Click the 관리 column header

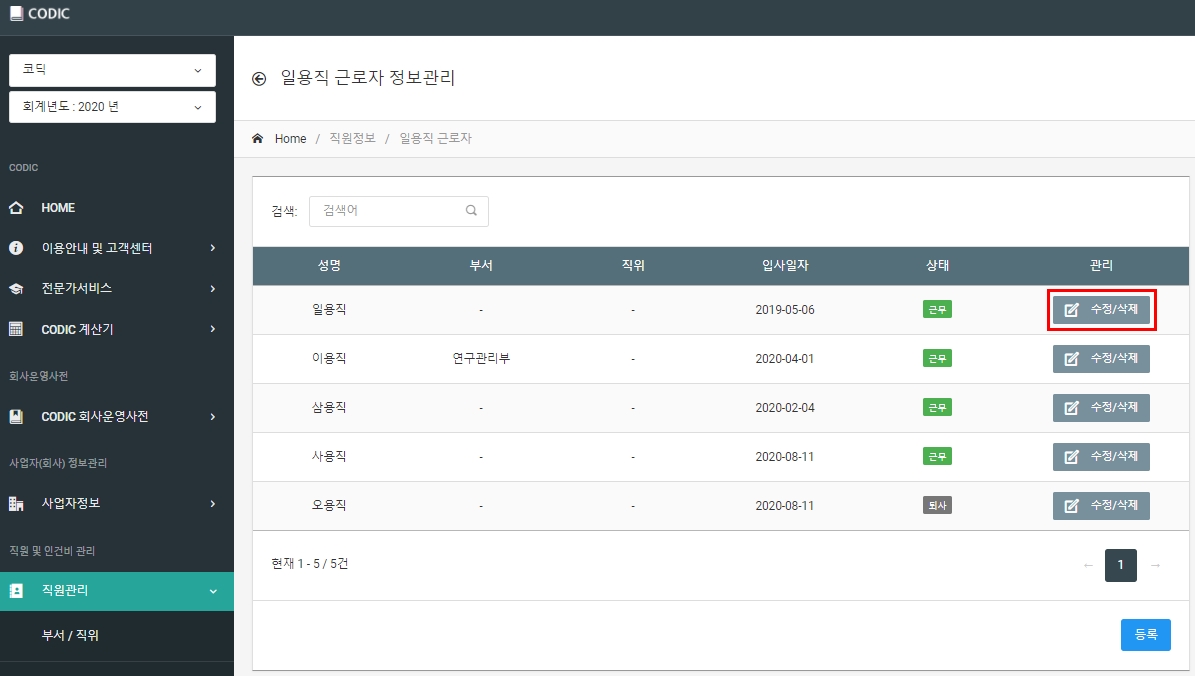click(x=1101, y=265)
